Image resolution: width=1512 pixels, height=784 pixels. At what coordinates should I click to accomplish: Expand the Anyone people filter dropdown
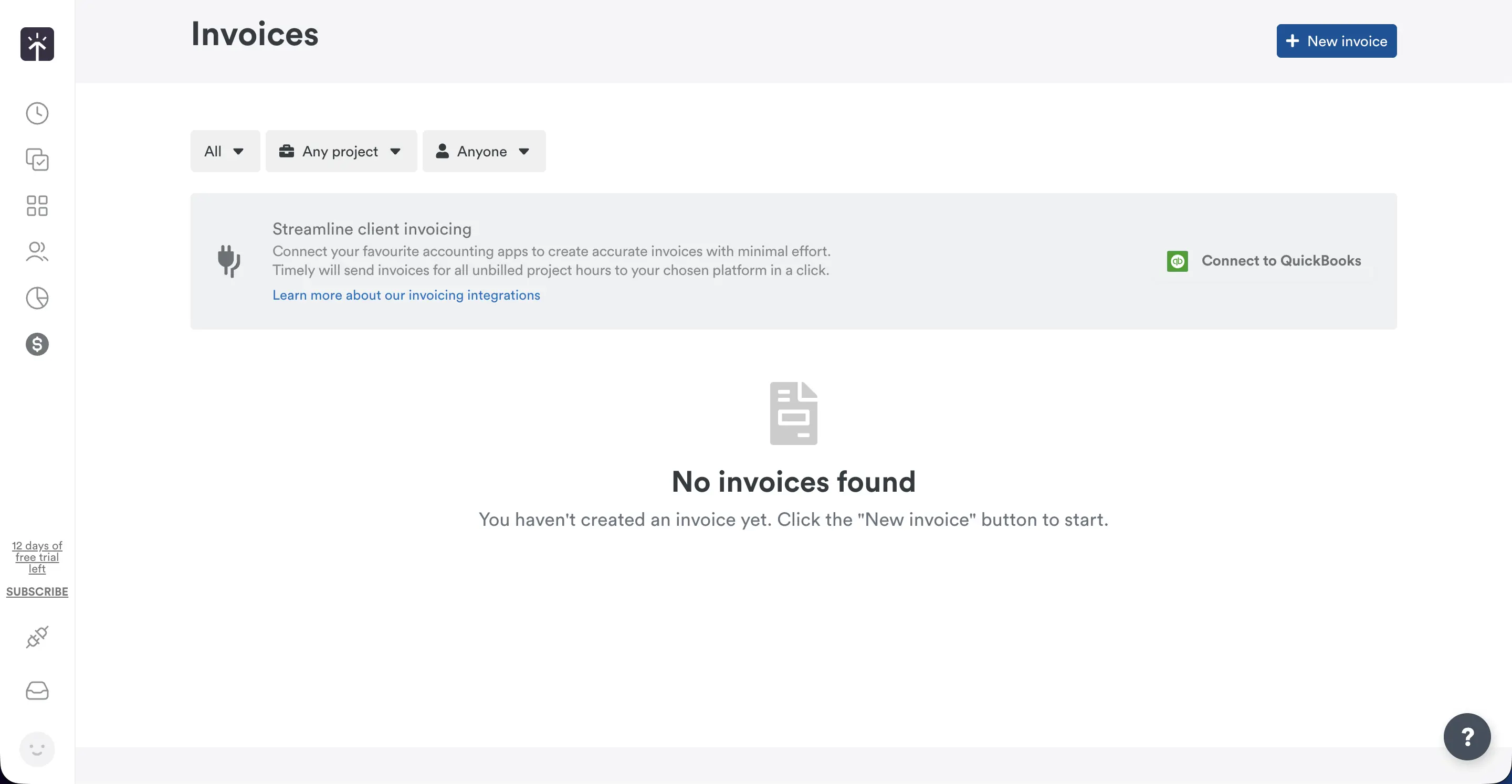(484, 151)
